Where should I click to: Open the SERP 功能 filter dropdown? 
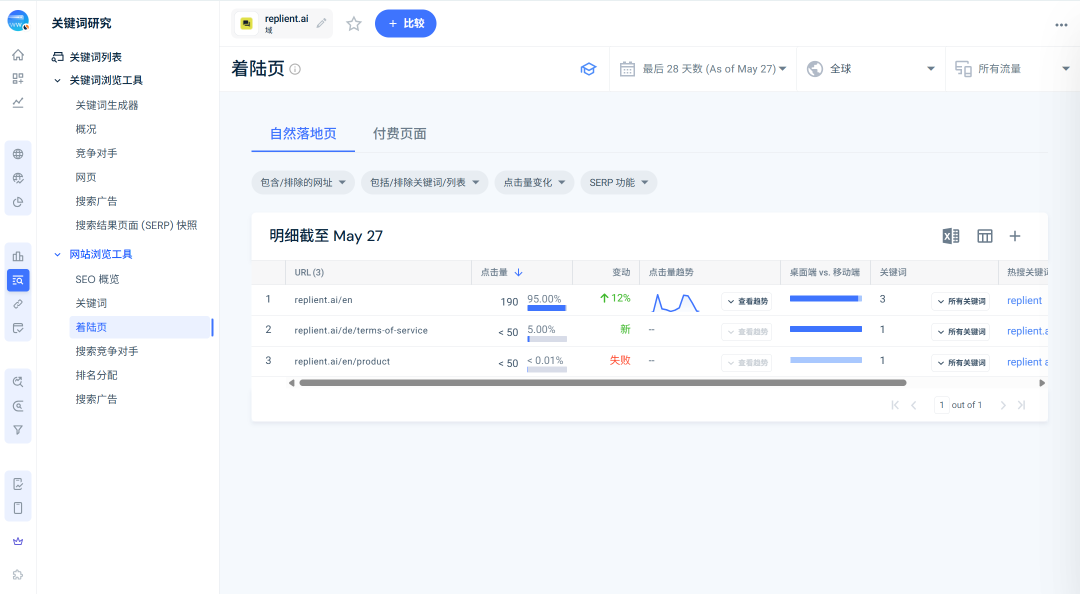619,183
